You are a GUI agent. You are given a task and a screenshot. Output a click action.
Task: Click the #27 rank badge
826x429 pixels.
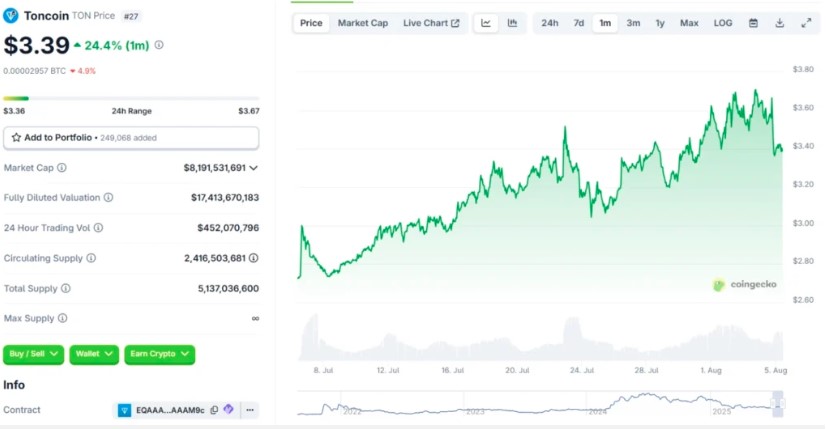coord(131,16)
